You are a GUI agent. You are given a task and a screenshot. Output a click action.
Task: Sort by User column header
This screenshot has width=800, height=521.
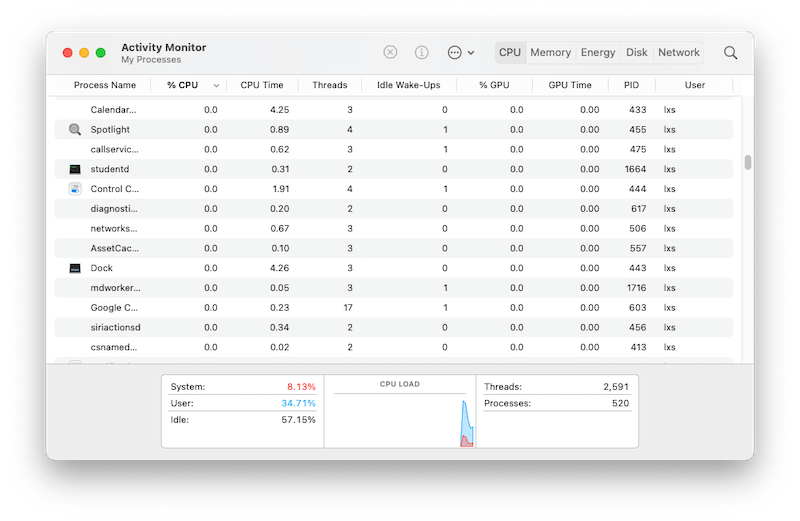[x=695, y=85]
